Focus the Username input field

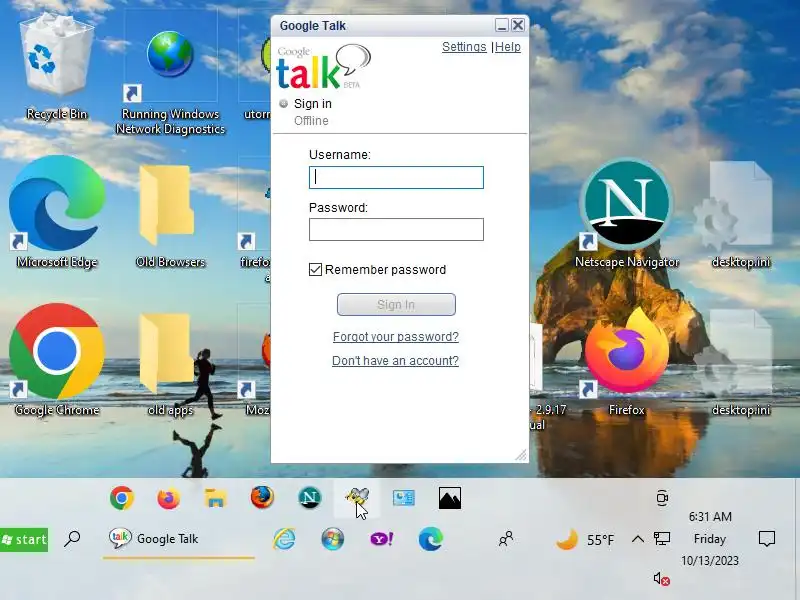(396, 178)
